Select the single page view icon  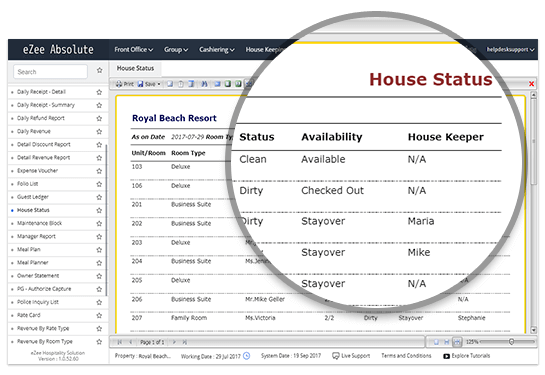click(436, 342)
